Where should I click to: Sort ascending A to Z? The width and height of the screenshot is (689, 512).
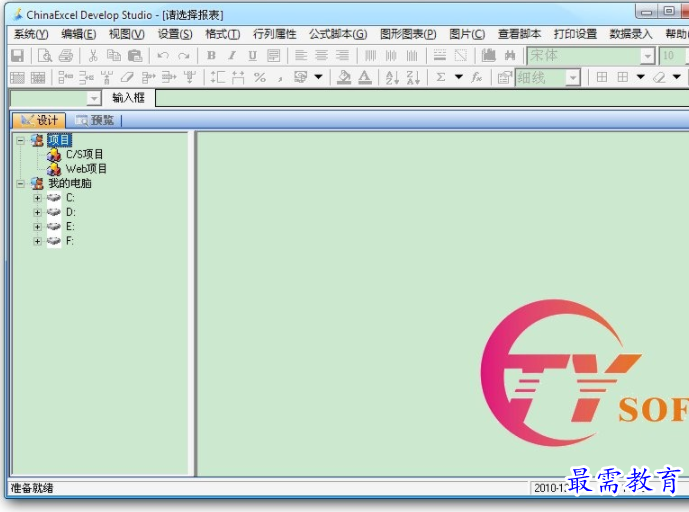tap(392, 78)
